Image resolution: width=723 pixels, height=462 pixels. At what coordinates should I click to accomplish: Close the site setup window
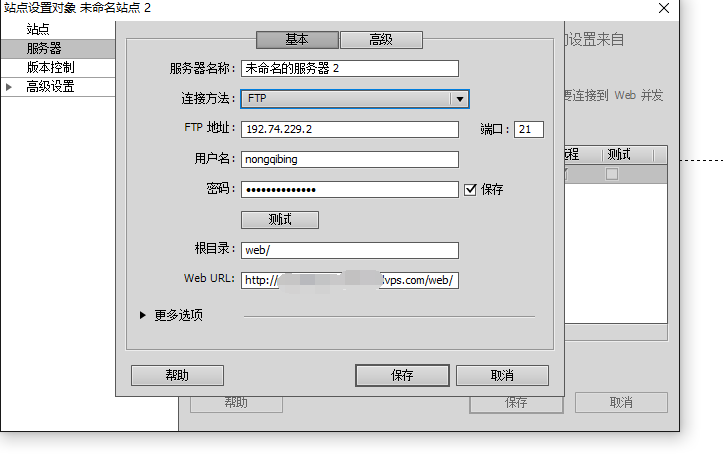664,8
